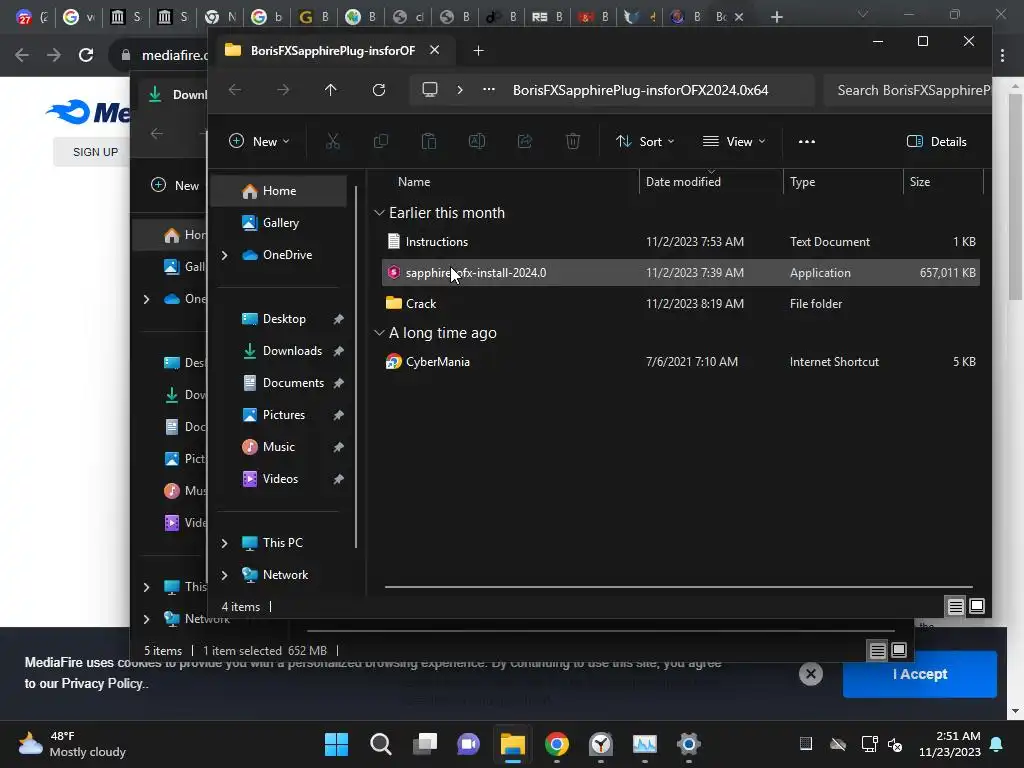The image size is (1024, 768).
Task: Expand Network in front navigation pane
Action: point(225,575)
